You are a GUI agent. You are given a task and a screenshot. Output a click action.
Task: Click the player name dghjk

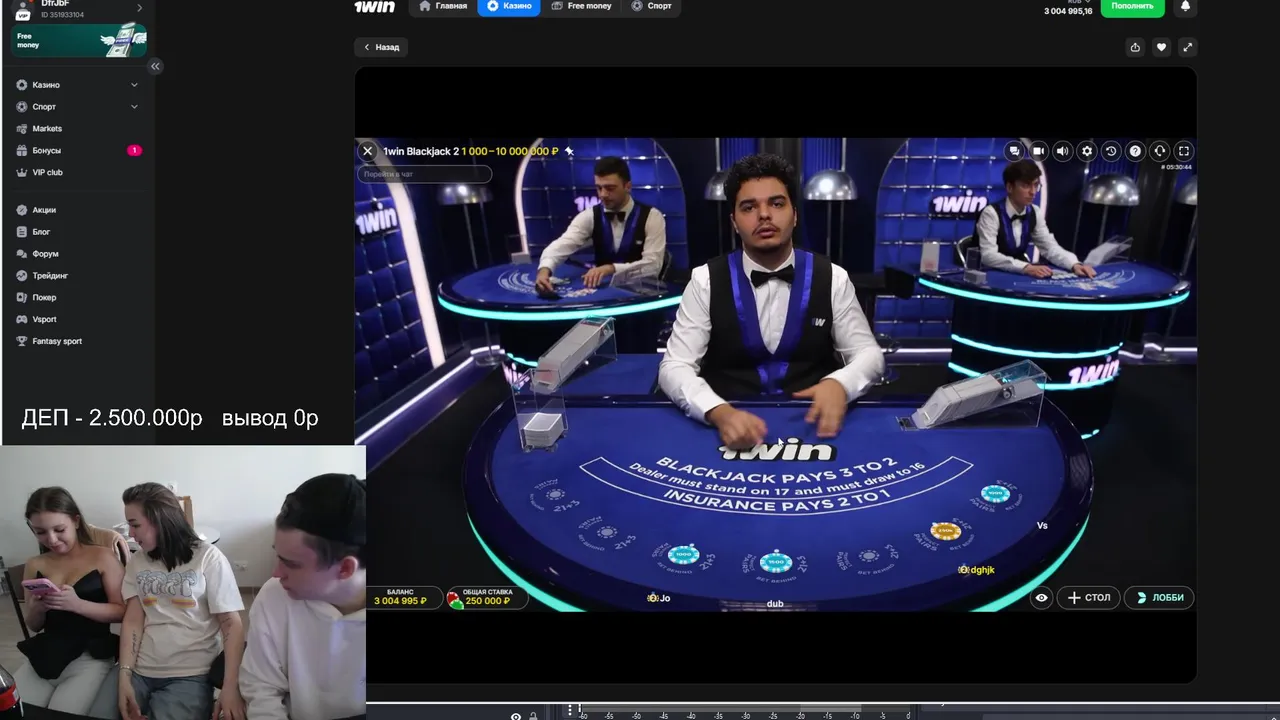pos(982,570)
